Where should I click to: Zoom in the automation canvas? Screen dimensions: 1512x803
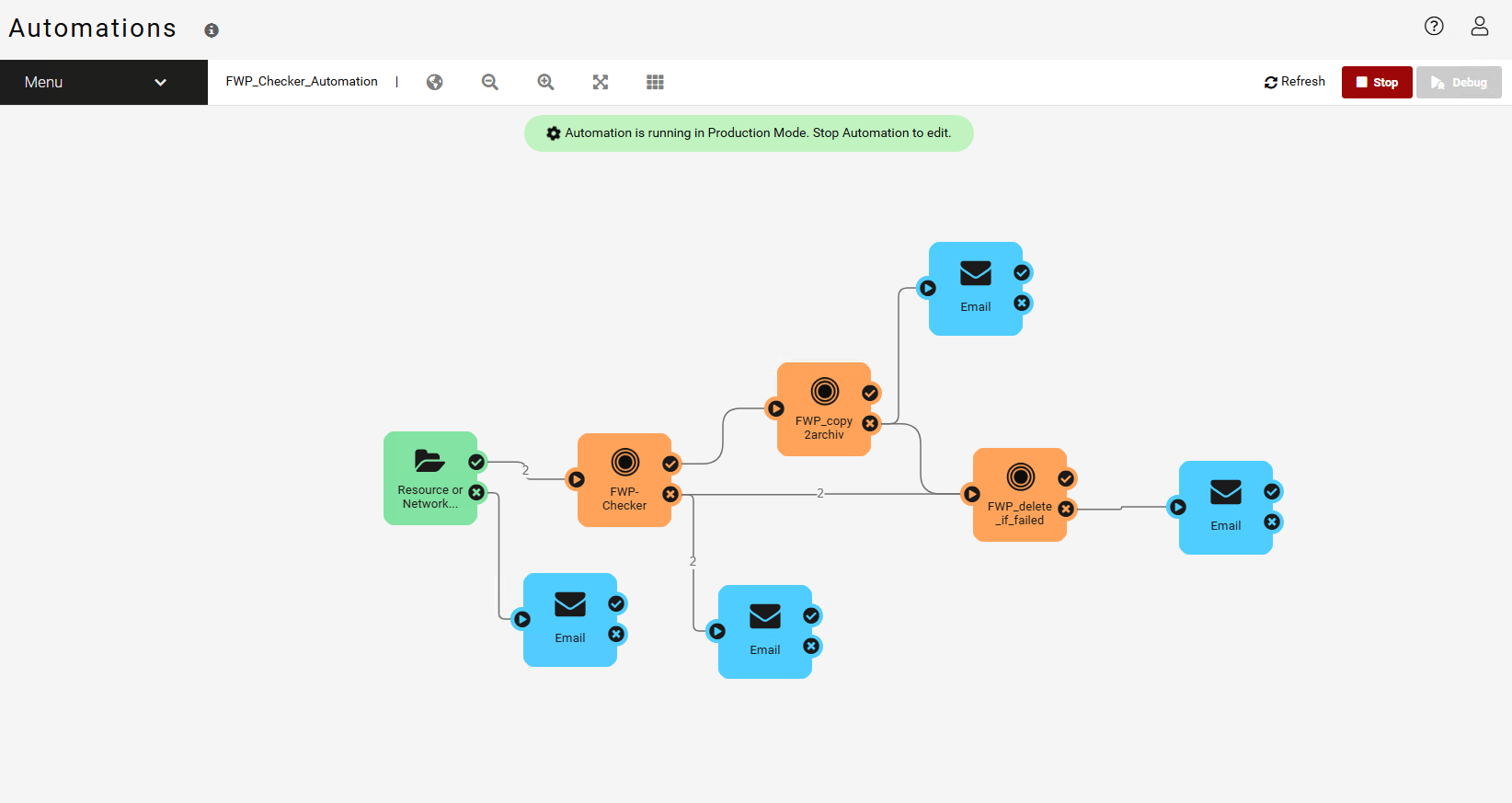pos(545,82)
